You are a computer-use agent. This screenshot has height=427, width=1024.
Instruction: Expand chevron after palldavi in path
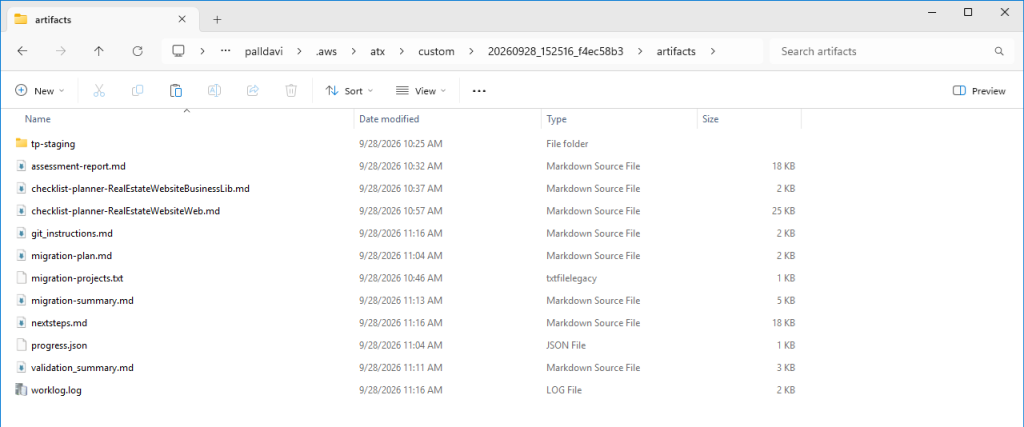pyautogui.click(x=300, y=51)
